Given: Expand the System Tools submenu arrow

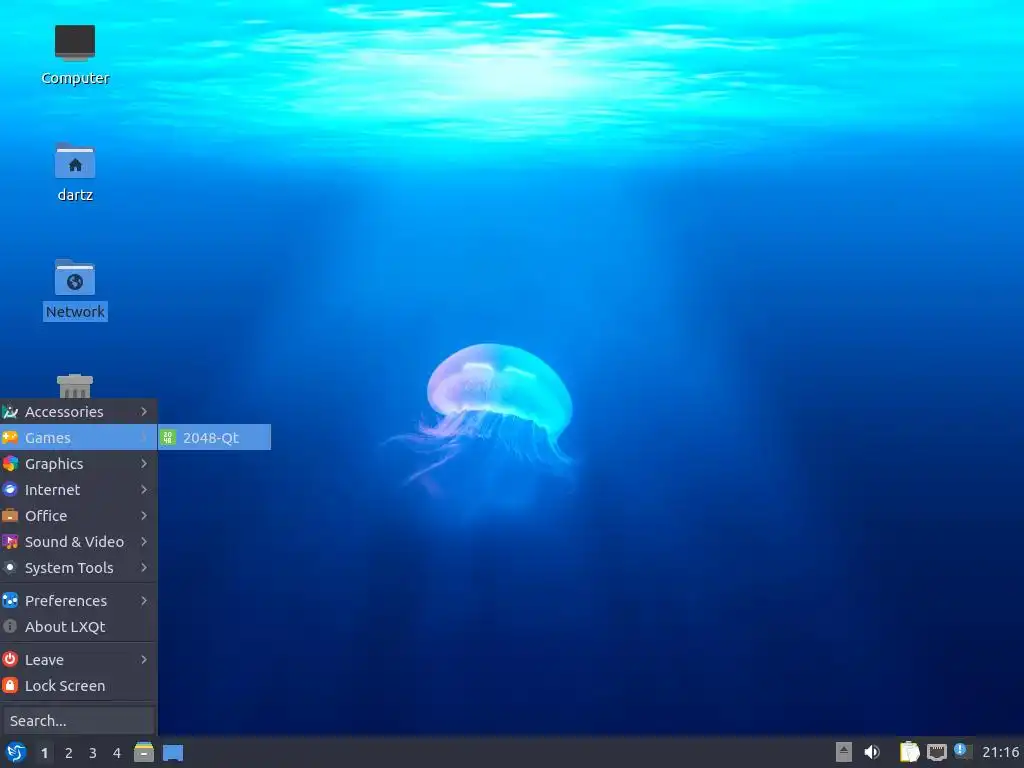Looking at the screenshot, I should pyautogui.click(x=144, y=568).
